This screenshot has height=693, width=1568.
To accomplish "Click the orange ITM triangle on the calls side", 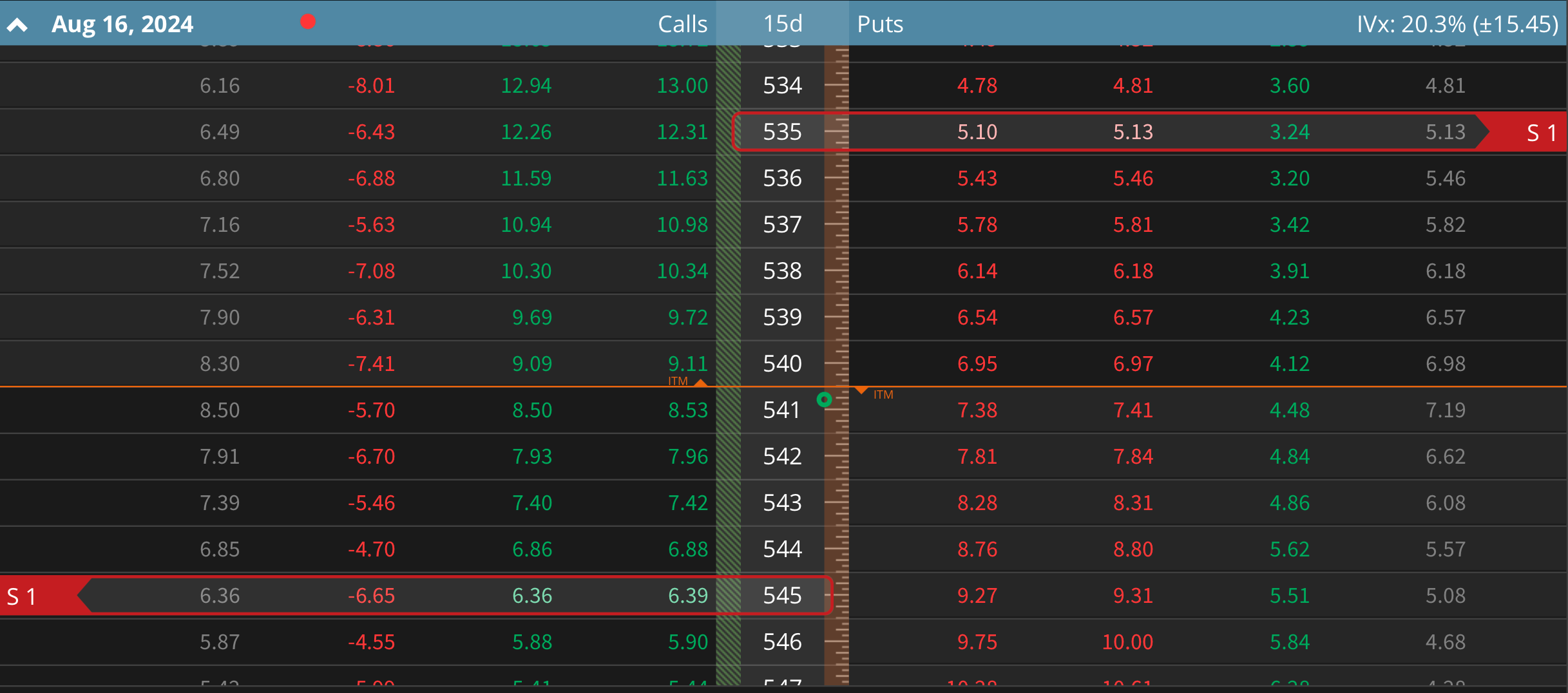I will click(x=702, y=381).
